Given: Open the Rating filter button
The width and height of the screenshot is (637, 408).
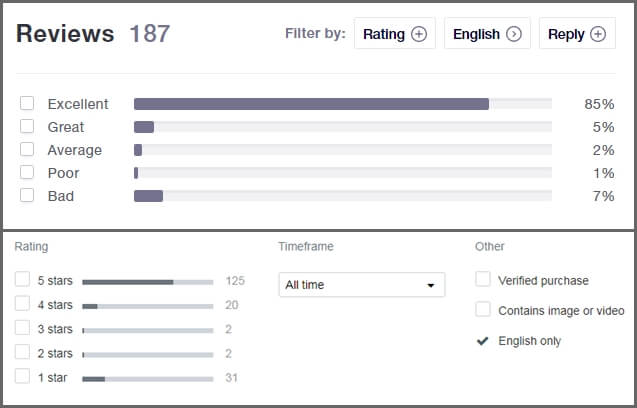Looking at the screenshot, I should click(x=395, y=33).
